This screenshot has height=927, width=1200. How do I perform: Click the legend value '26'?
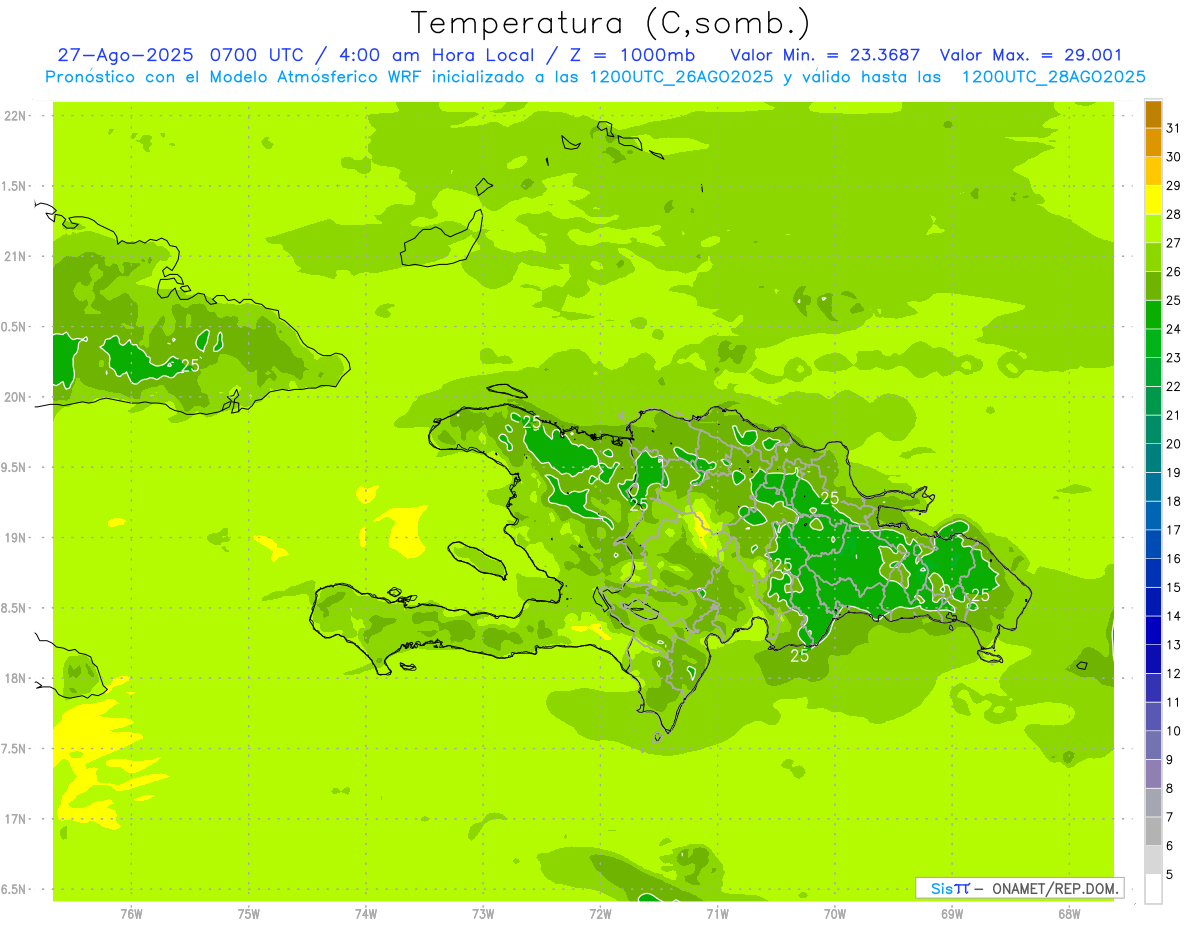click(x=1174, y=271)
